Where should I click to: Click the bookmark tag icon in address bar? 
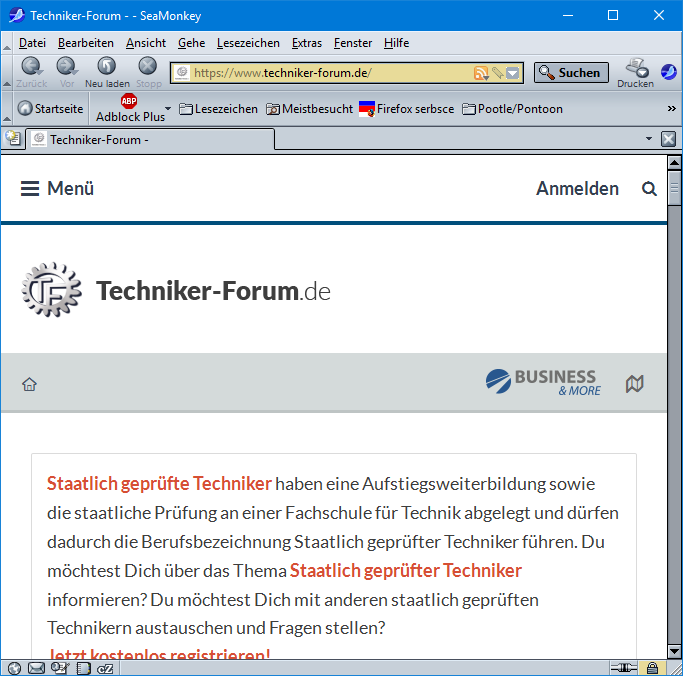[497, 73]
